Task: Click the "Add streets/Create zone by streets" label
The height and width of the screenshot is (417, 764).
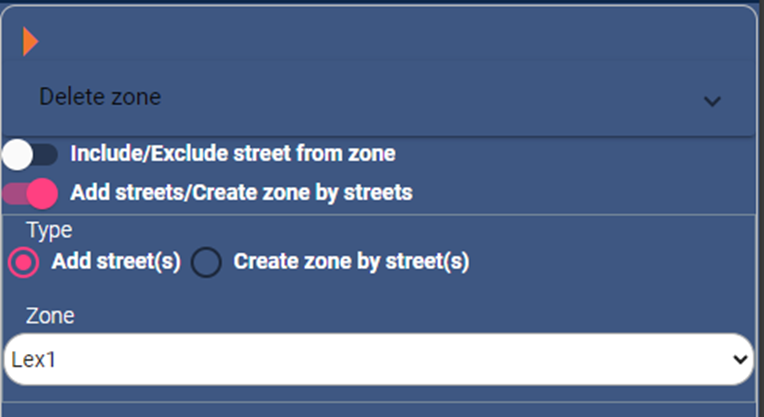Action: coord(241,192)
